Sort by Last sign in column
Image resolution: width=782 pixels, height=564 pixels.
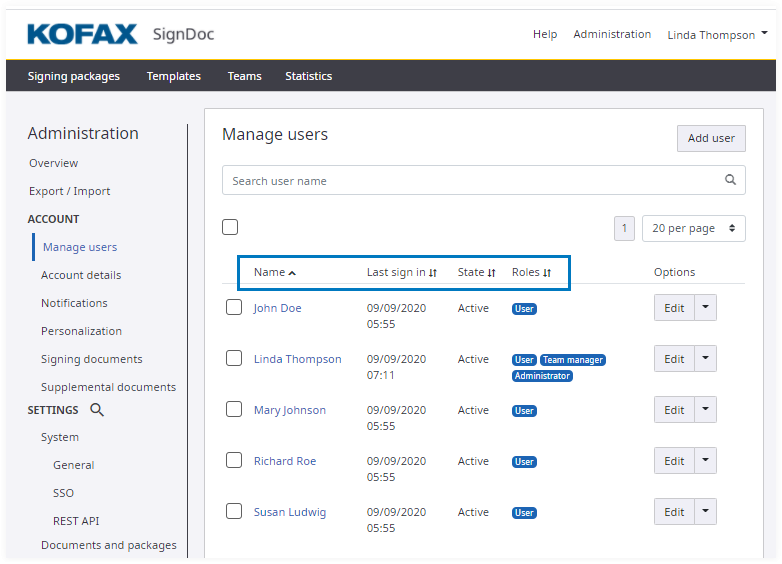coord(433,273)
